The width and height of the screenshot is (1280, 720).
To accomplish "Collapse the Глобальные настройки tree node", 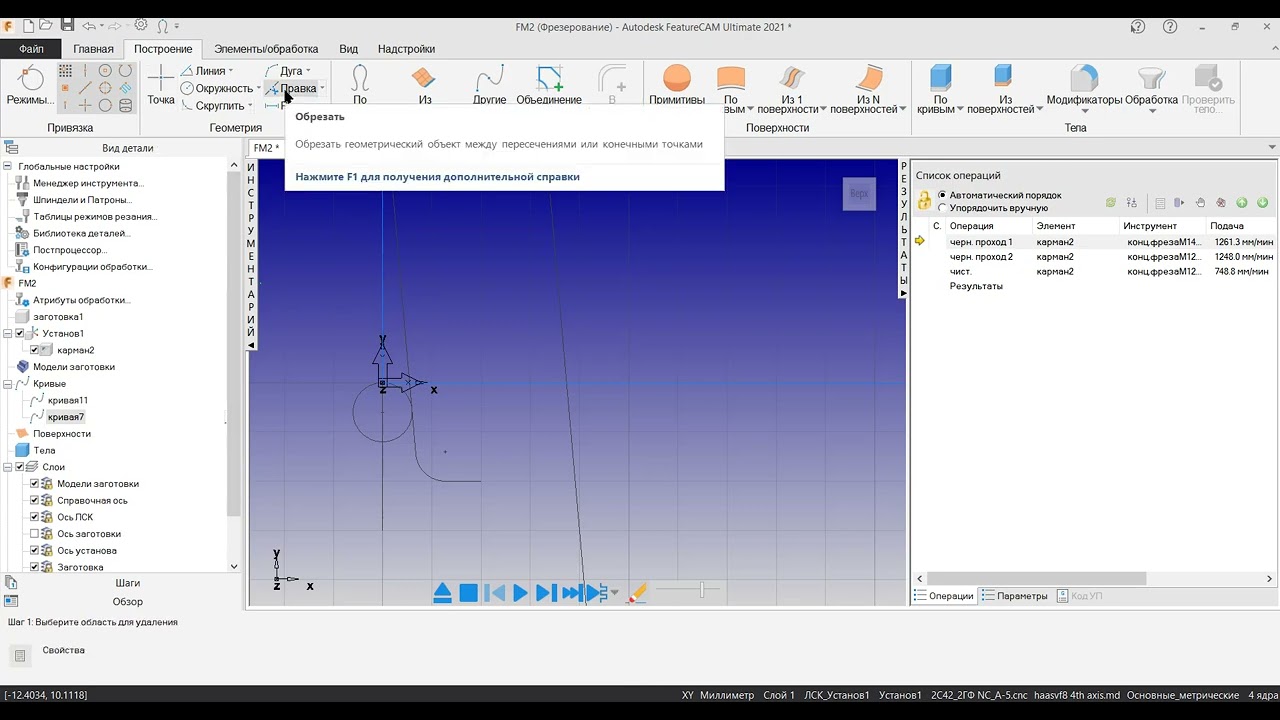I will (8, 167).
